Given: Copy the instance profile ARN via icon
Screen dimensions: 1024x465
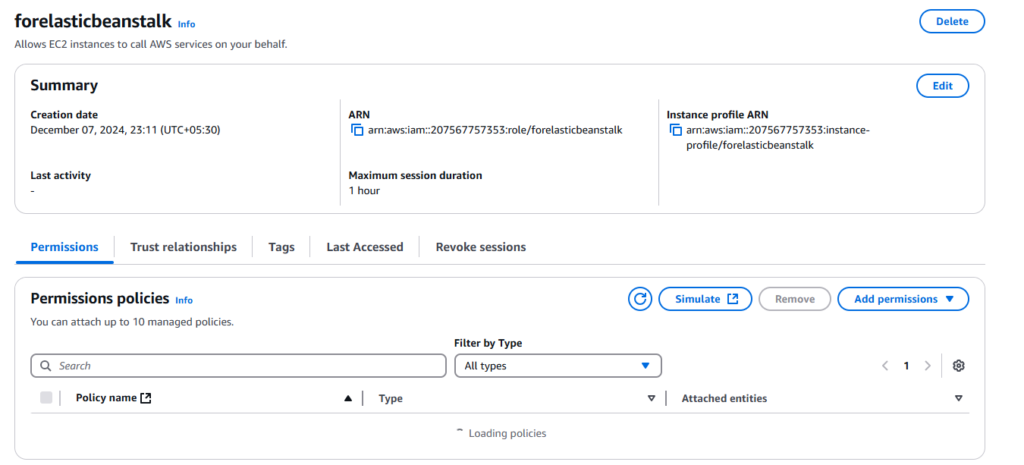Looking at the screenshot, I should pos(676,130).
